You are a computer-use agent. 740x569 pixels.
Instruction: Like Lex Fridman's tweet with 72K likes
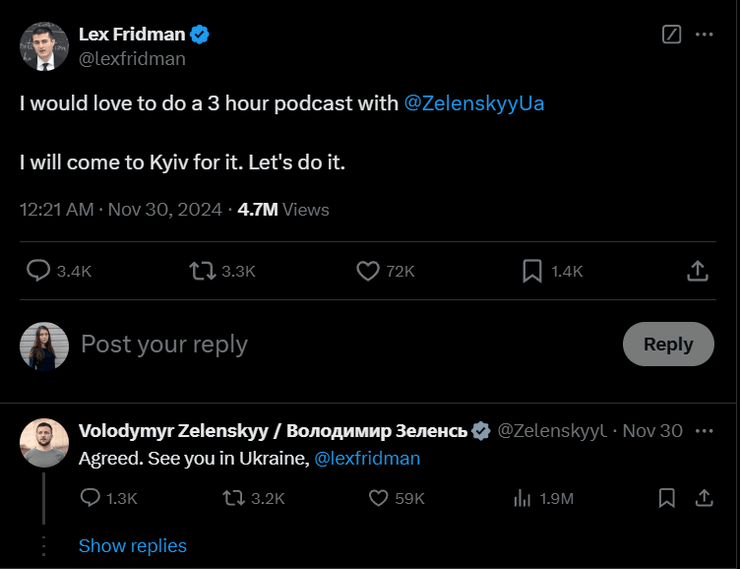point(368,270)
